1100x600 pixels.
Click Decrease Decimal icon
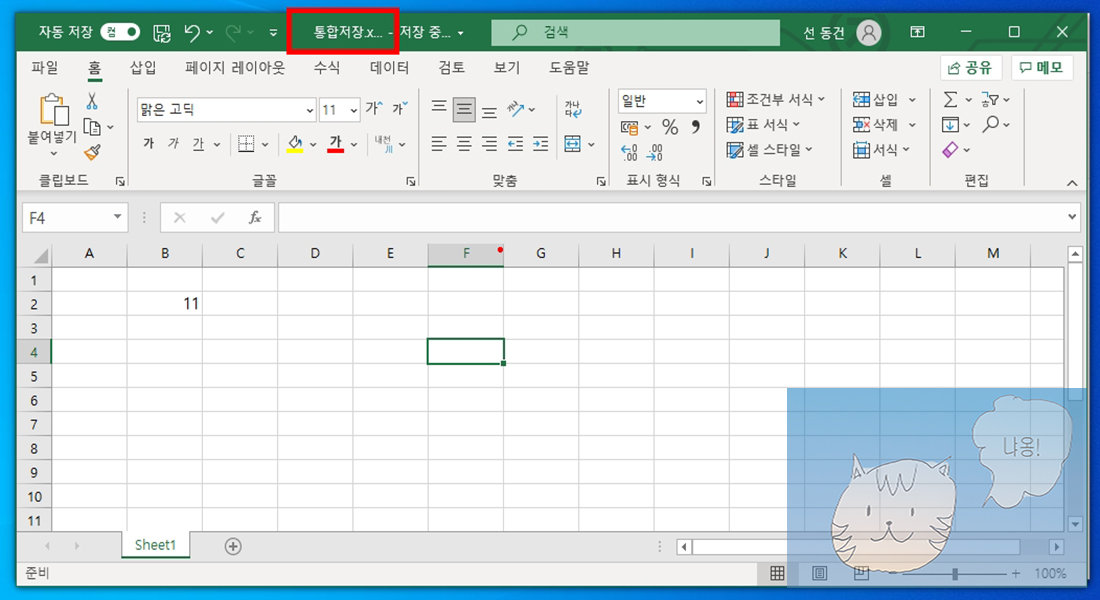click(655, 152)
